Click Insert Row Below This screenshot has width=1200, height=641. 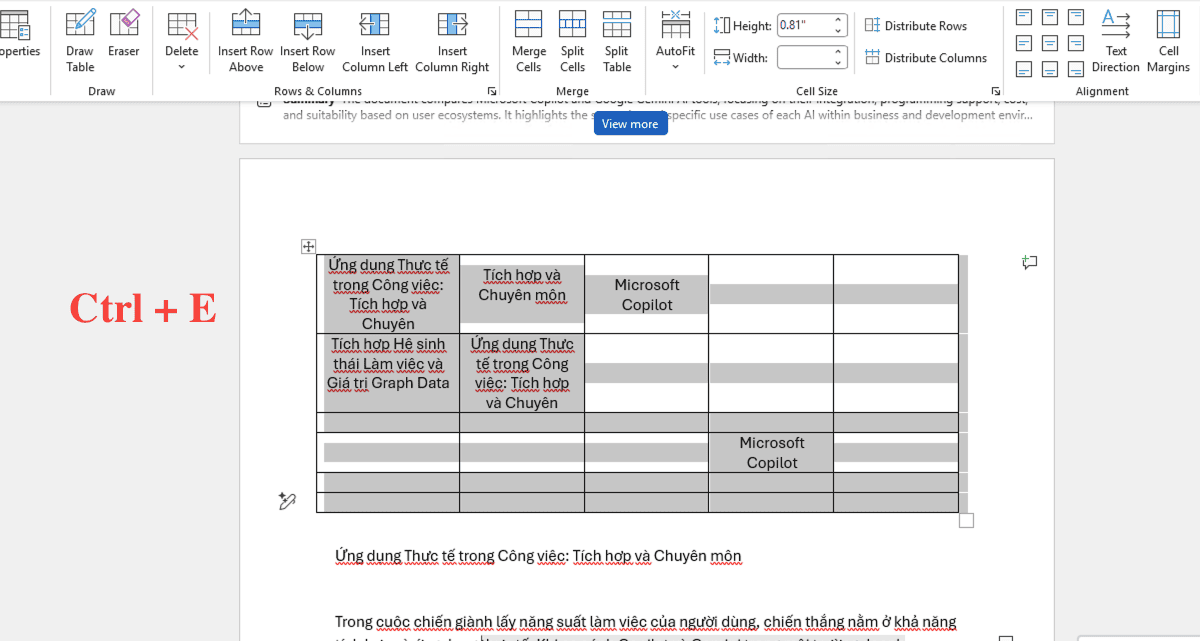click(x=308, y=41)
